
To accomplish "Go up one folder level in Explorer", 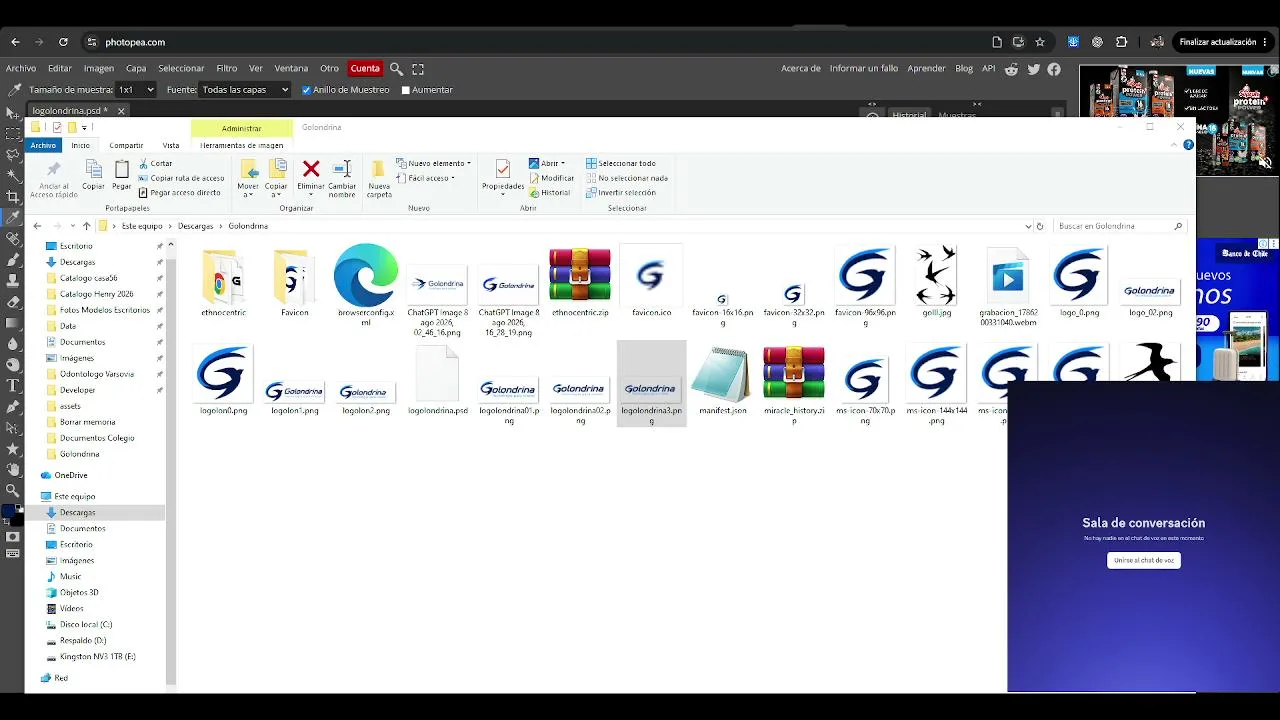I will tap(87, 226).
